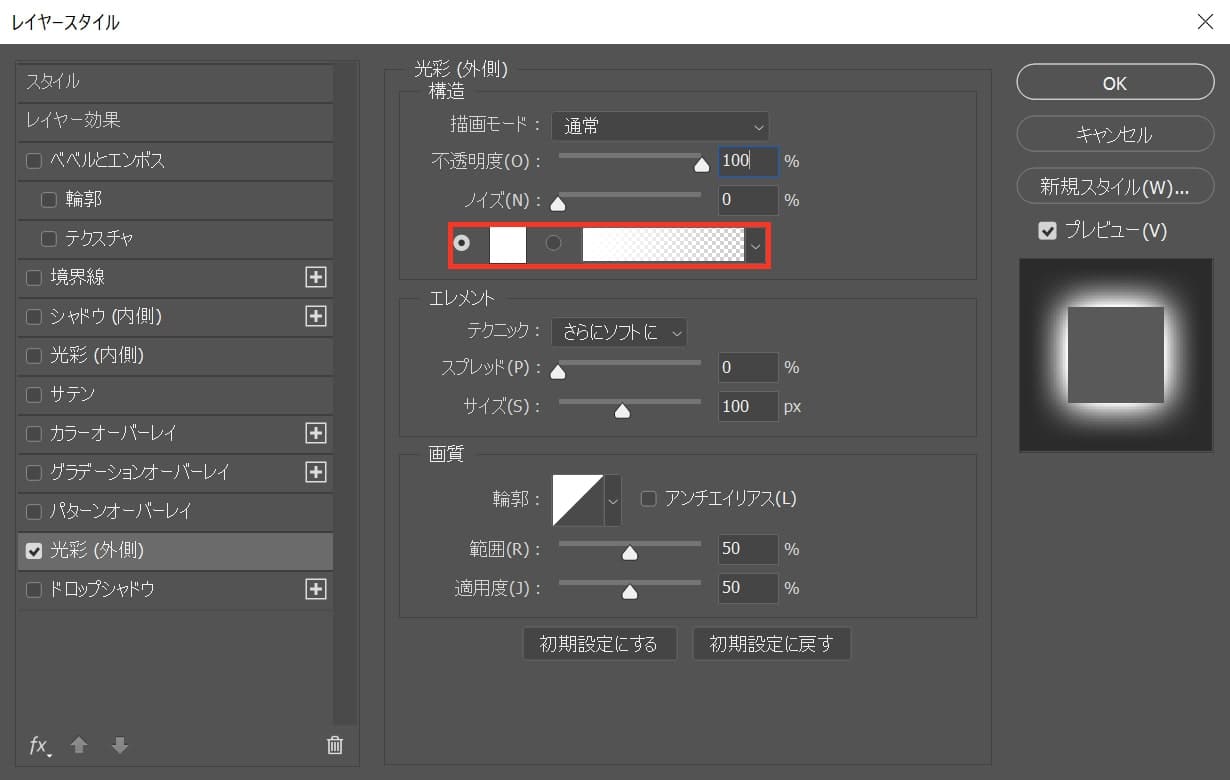Image resolution: width=1230 pixels, height=780 pixels.
Task: Enable the アンチエイリアス(L) checkbox
Action: click(x=648, y=498)
